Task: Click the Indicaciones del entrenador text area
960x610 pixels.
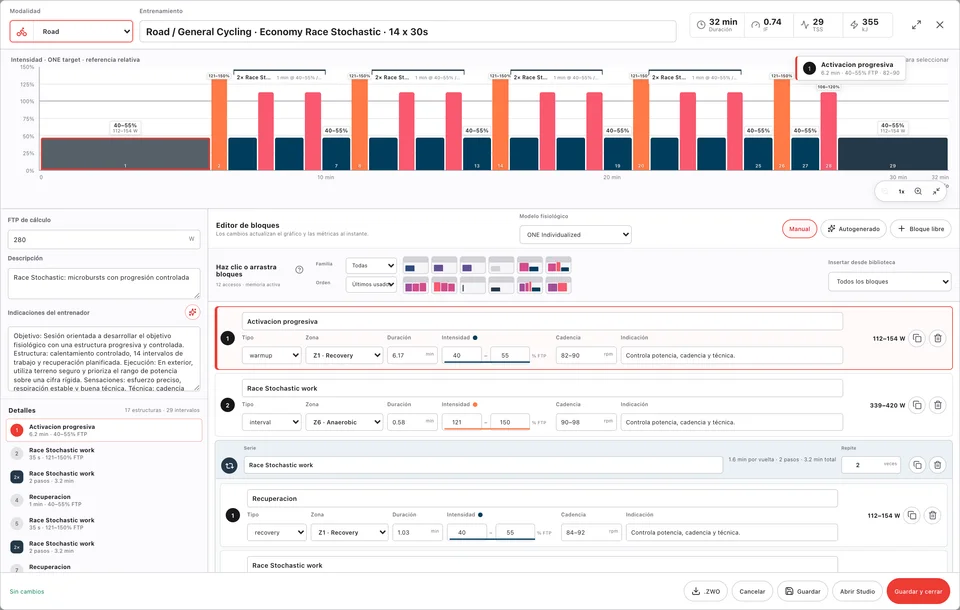Action: coord(104,359)
